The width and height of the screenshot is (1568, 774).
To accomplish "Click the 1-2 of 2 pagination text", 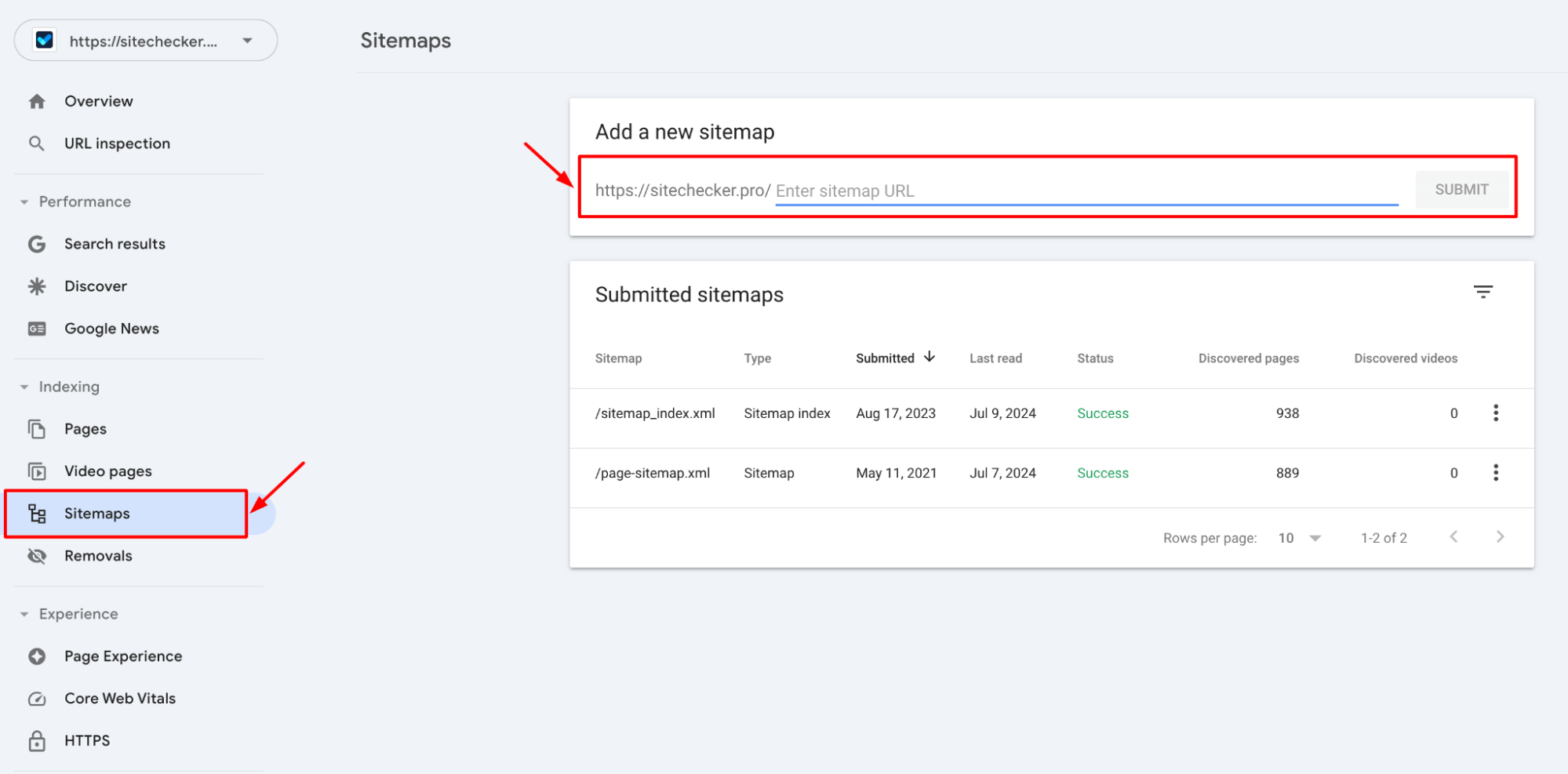I will pyautogui.click(x=1384, y=538).
